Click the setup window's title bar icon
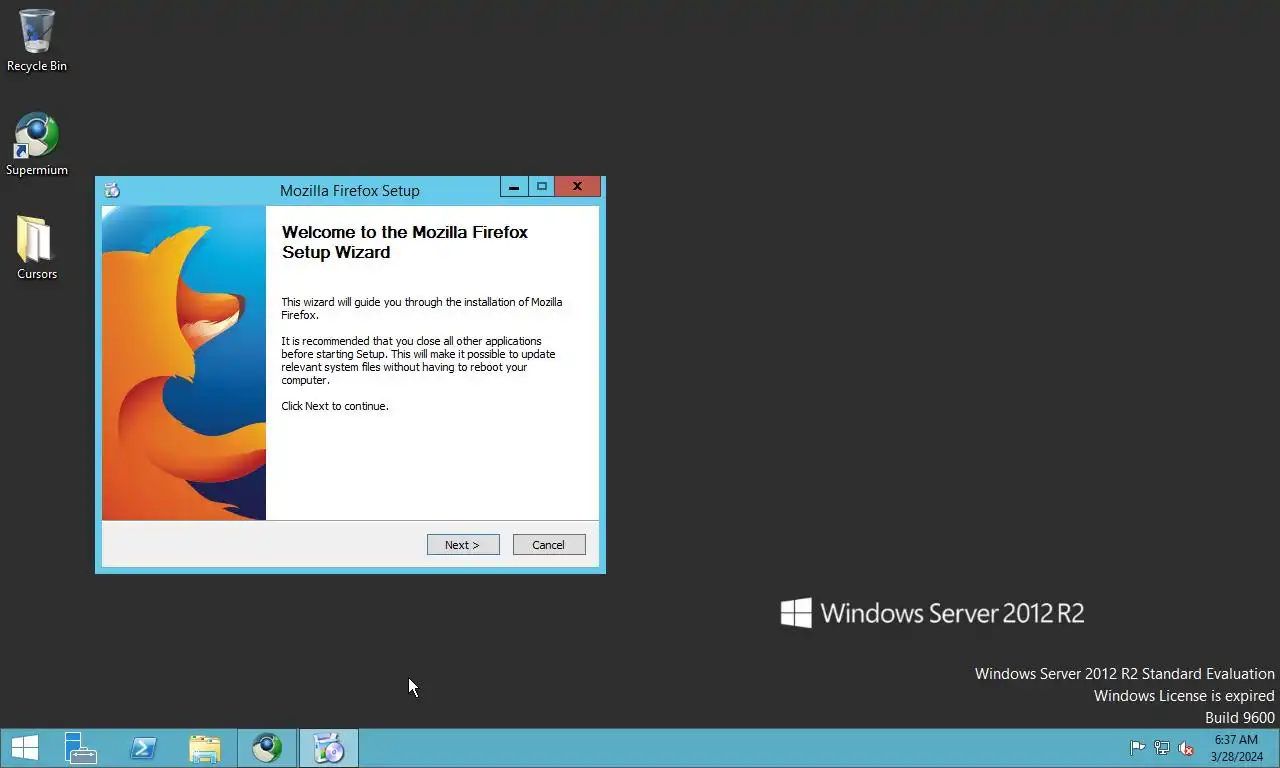This screenshot has height=768, width=1280. click(x=112, y=190)
